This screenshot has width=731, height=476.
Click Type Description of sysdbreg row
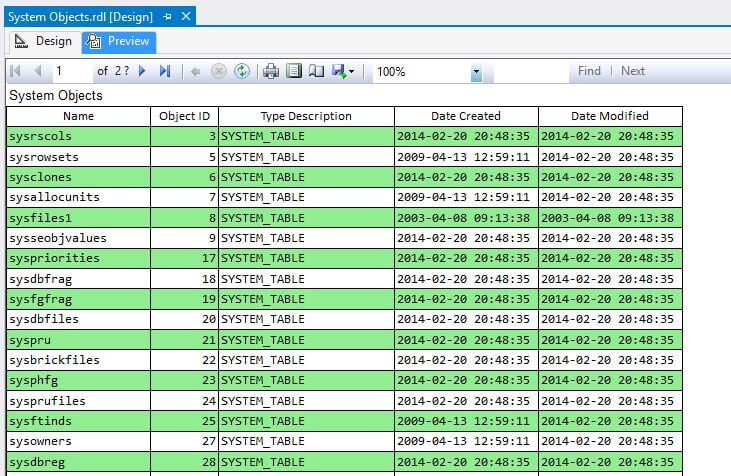point(306,462)
